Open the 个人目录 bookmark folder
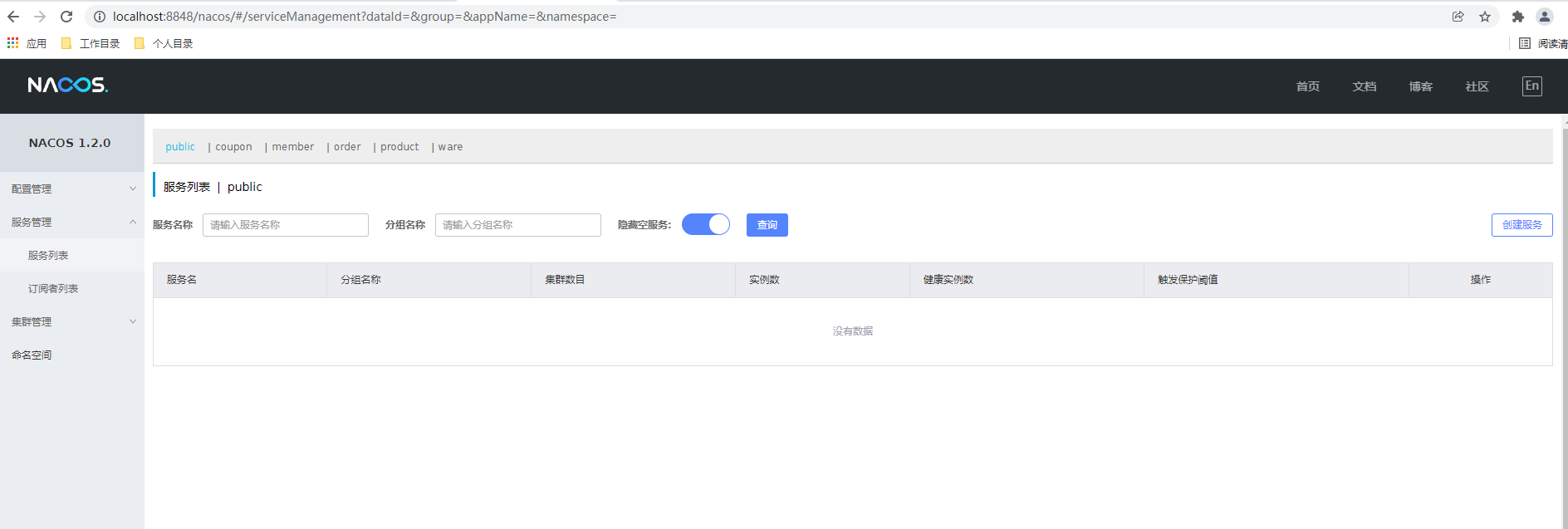Image resolution: width=1568 pixels, height=529 pixels. coord(164,43)
